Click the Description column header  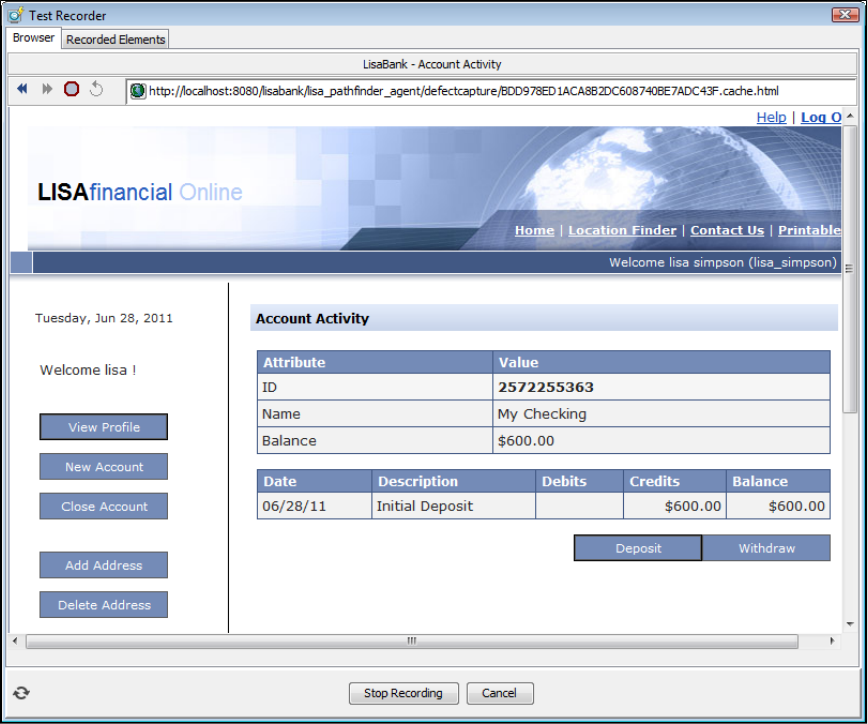(x=453, y=481)
